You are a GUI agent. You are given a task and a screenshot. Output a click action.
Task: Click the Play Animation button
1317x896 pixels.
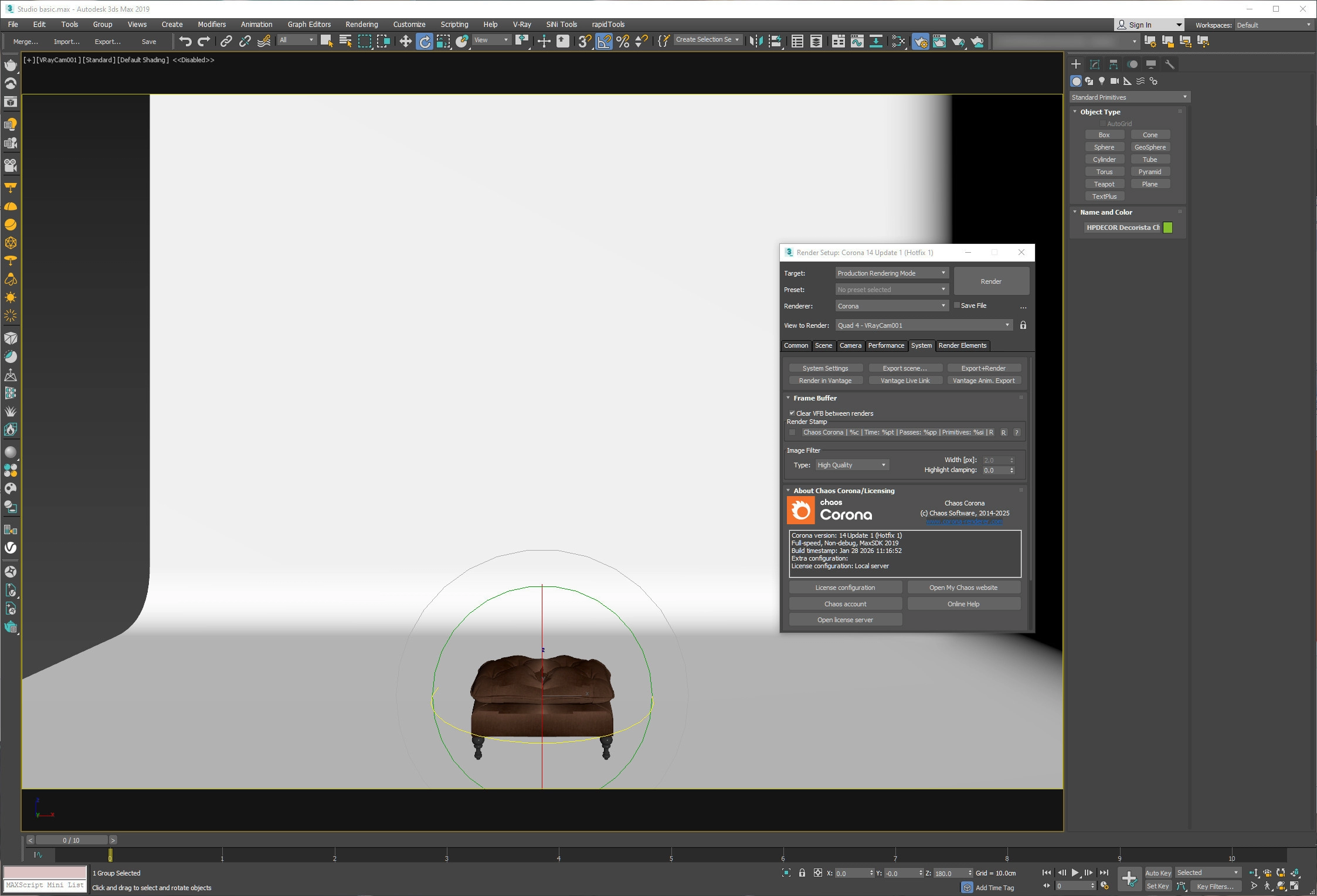point(1075,873)
